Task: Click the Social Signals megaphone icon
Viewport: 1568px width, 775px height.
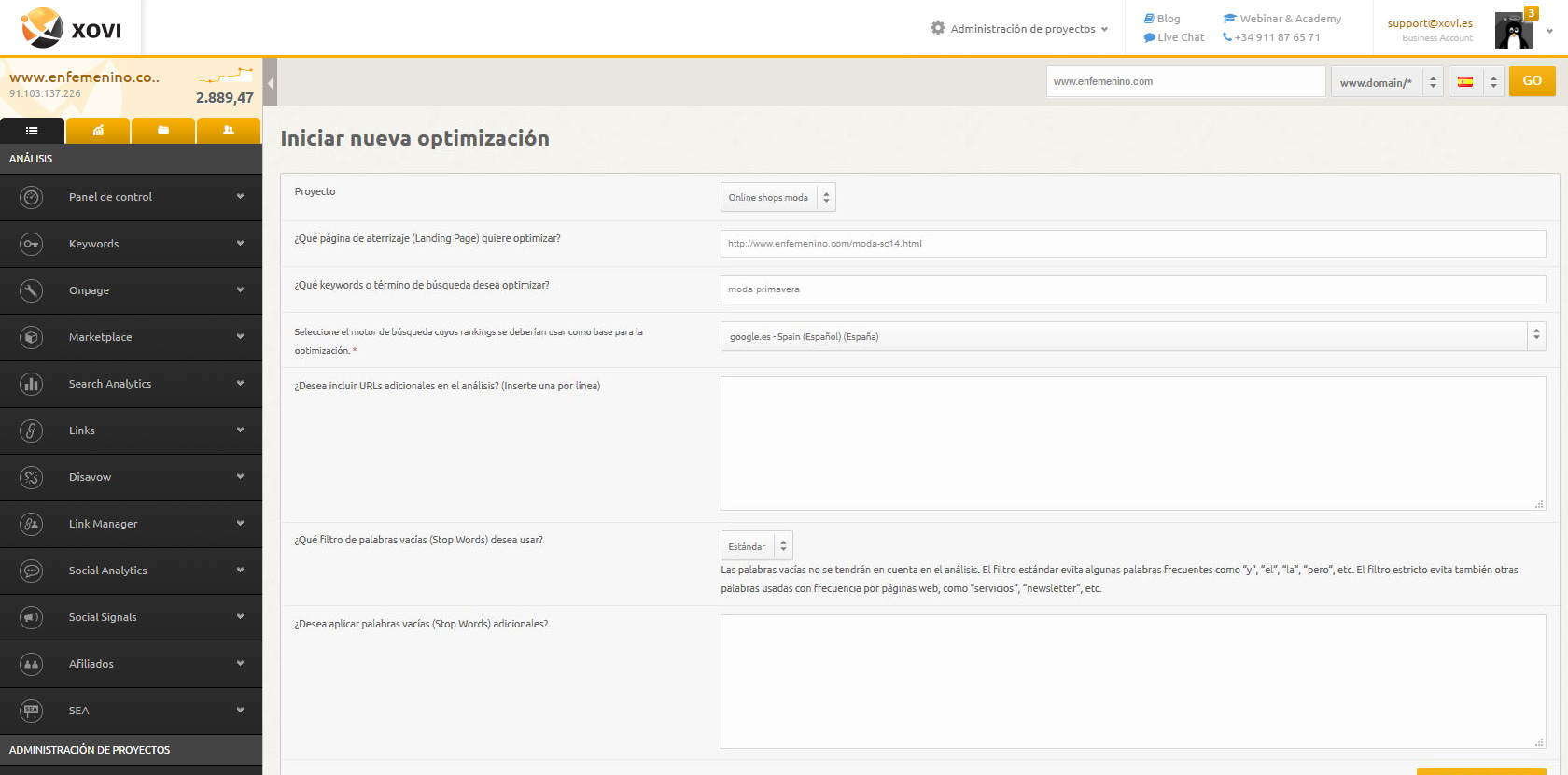Action: [32, 617]
